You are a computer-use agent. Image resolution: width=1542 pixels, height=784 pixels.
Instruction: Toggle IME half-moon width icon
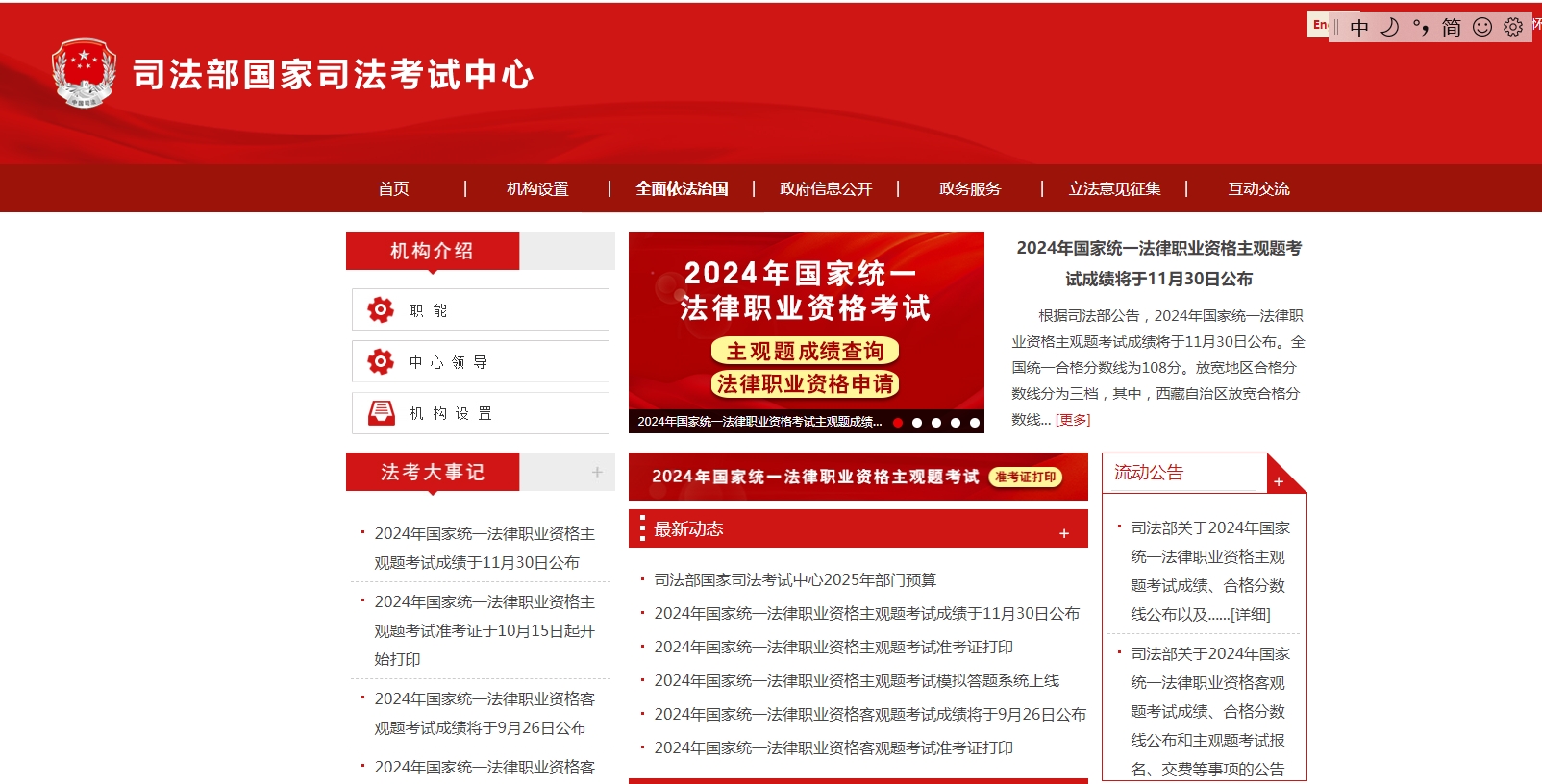coord(1389,27)
